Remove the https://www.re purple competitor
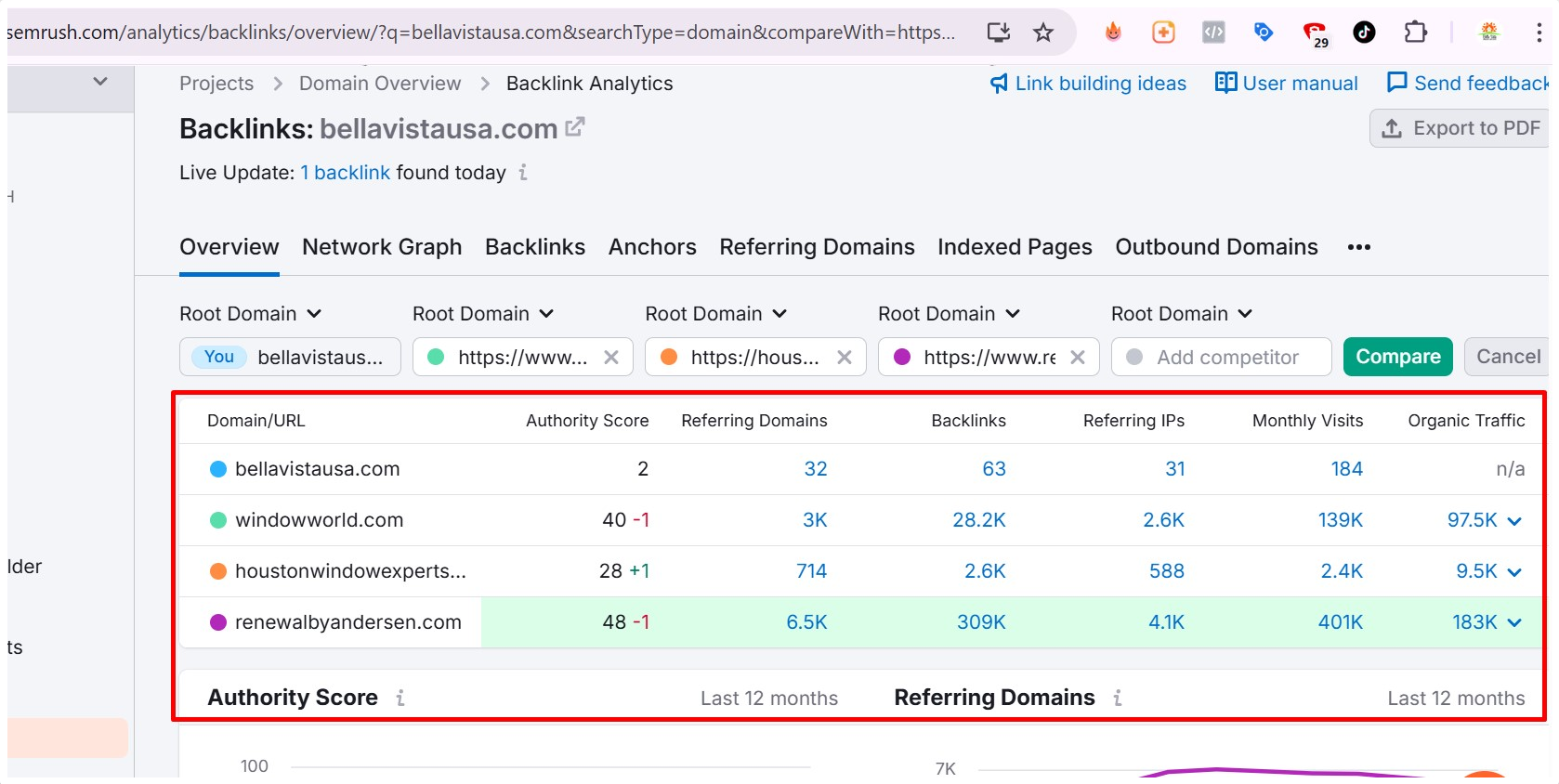The height and width of the screenshot is (784, 1559). click(x=1078, y=357)
